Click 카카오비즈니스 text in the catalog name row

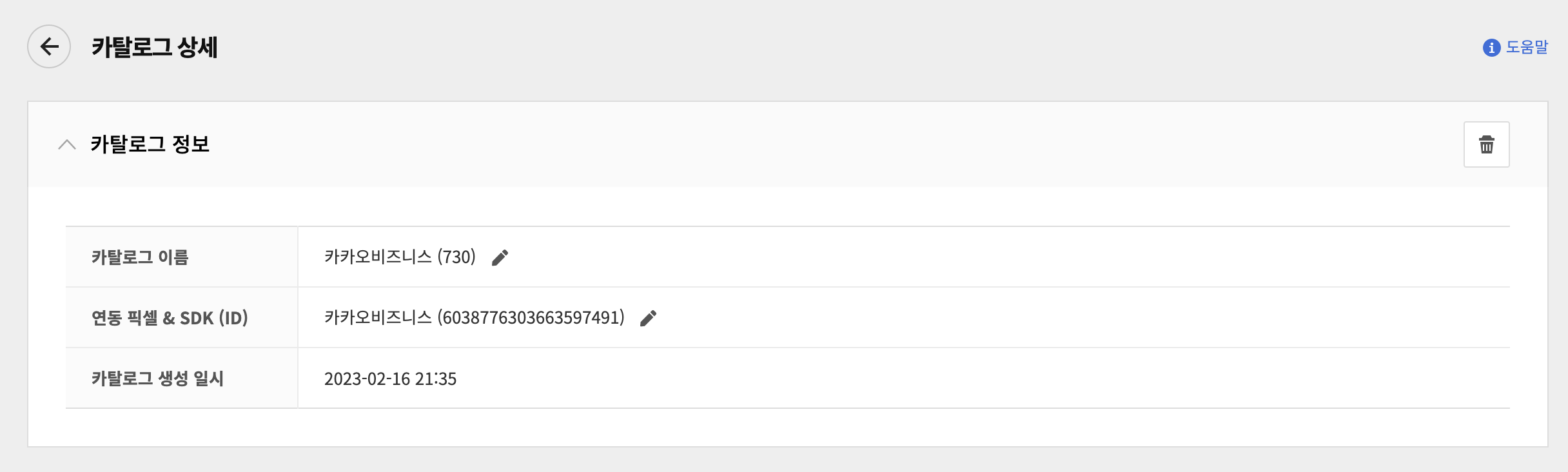pos(378,257)
